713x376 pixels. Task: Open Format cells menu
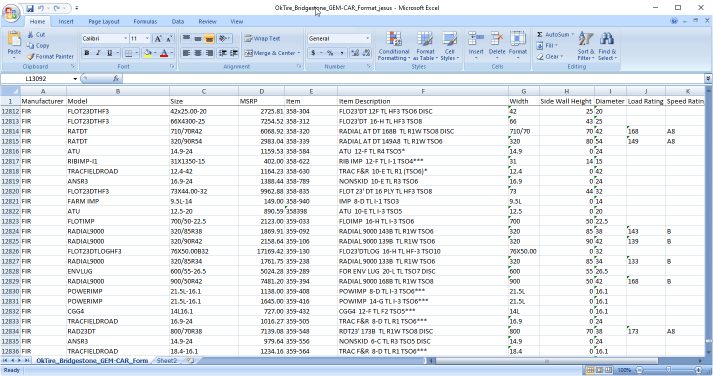[x=517, y=45]
